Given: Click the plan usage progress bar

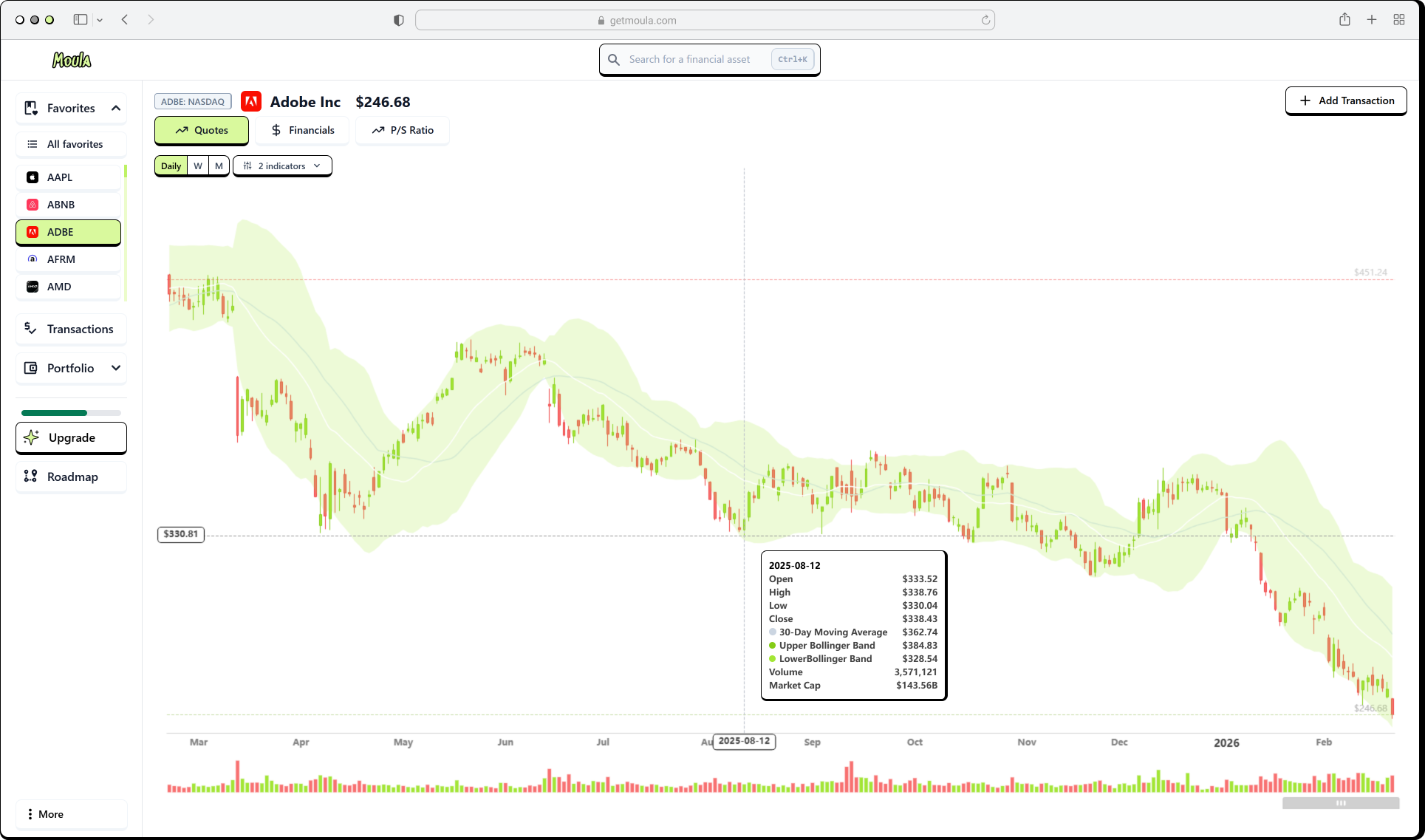Looking at the screenshot, I should coord(71,413).
